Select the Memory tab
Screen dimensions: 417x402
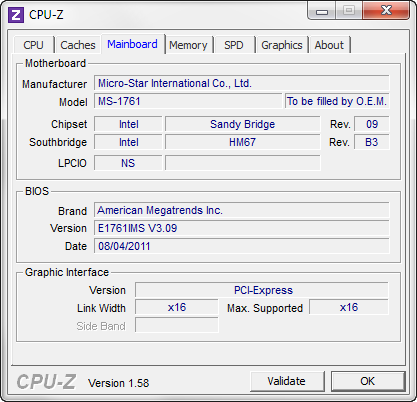point(188,45)
